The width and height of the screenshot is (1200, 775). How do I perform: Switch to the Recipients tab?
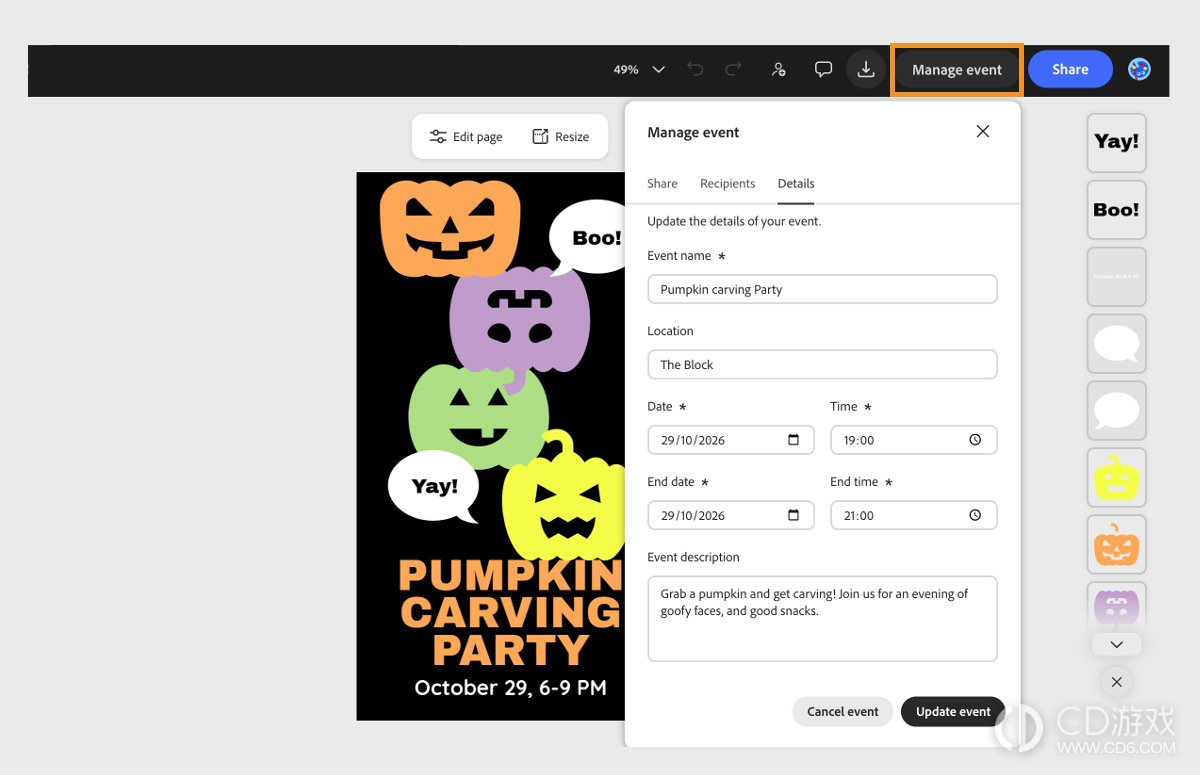pos(727,183)
